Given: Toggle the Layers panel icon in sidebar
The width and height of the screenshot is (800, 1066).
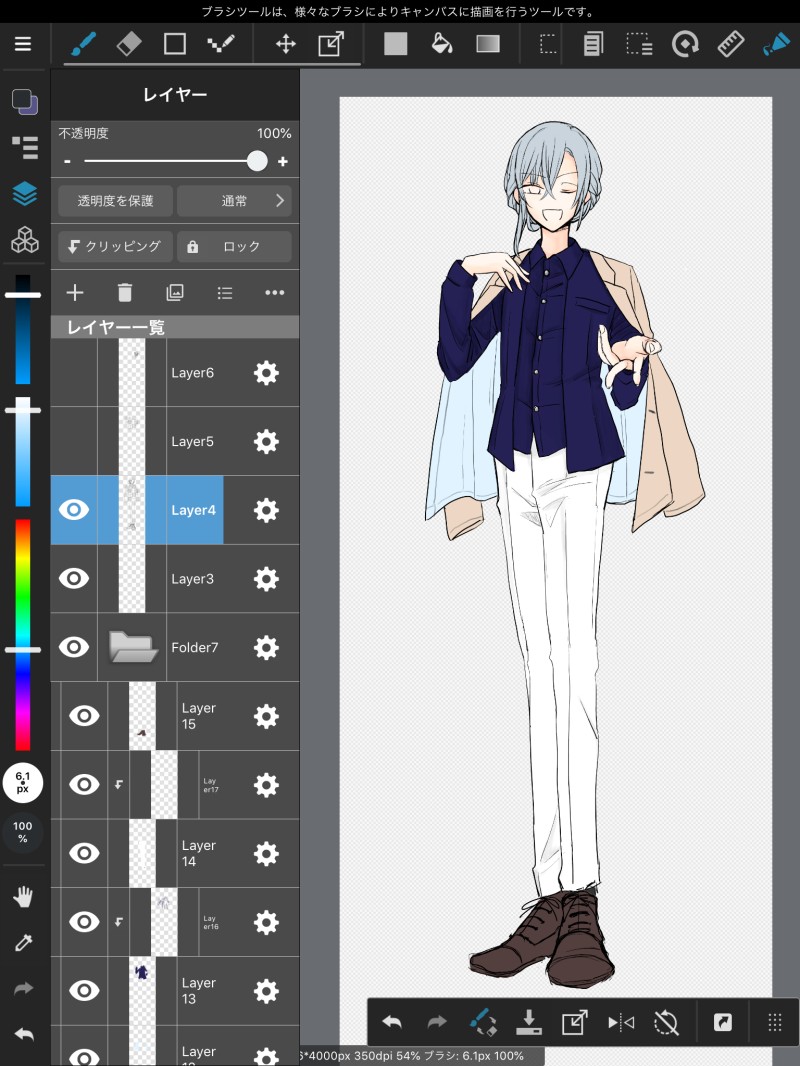Looking at the screenshot, I should pos(24,194).
